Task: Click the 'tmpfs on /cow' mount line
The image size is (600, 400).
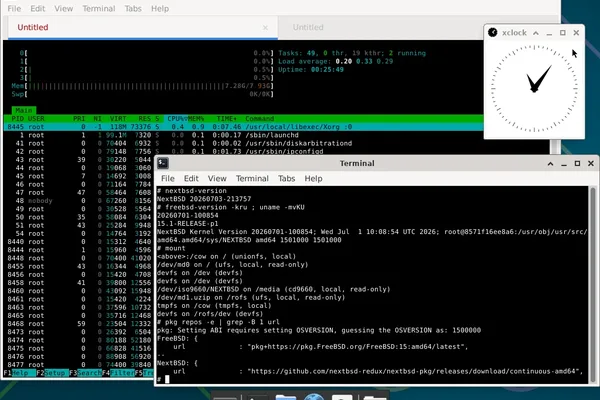Action: (x=214, y=305)
